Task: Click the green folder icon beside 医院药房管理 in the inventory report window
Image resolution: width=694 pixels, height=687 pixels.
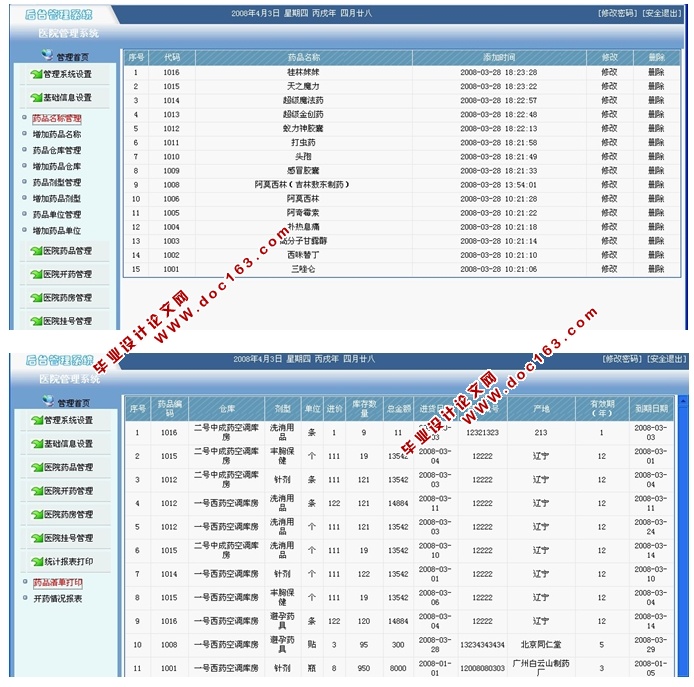Action: click(37, 514)
